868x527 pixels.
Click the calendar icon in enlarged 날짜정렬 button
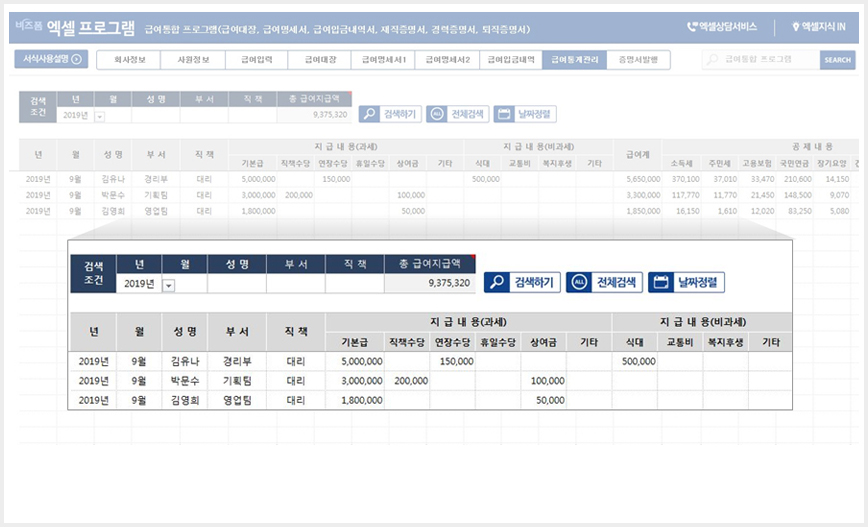(661, 282)
